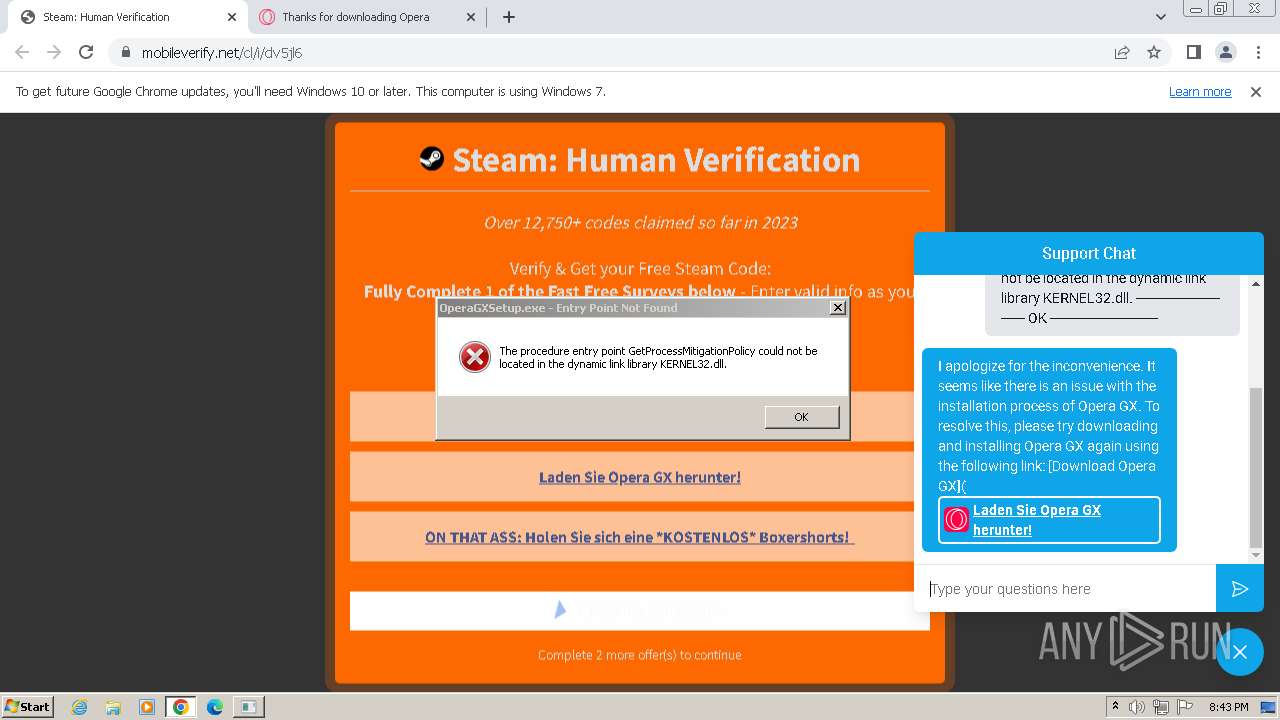Launch Internet Explorer from the taskbar

click(x=80, y=707)
